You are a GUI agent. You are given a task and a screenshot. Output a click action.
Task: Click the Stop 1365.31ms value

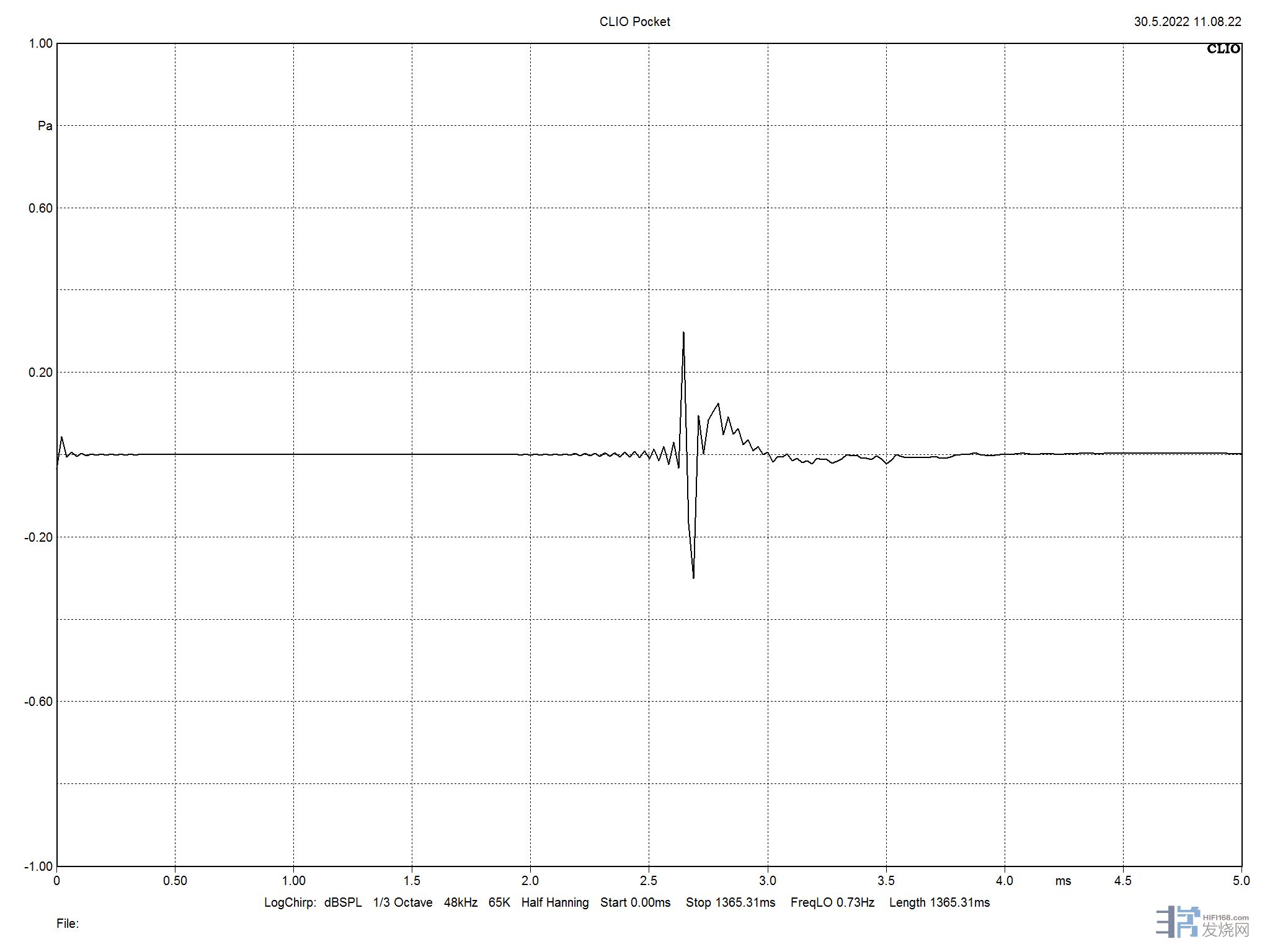pos(730,902)
